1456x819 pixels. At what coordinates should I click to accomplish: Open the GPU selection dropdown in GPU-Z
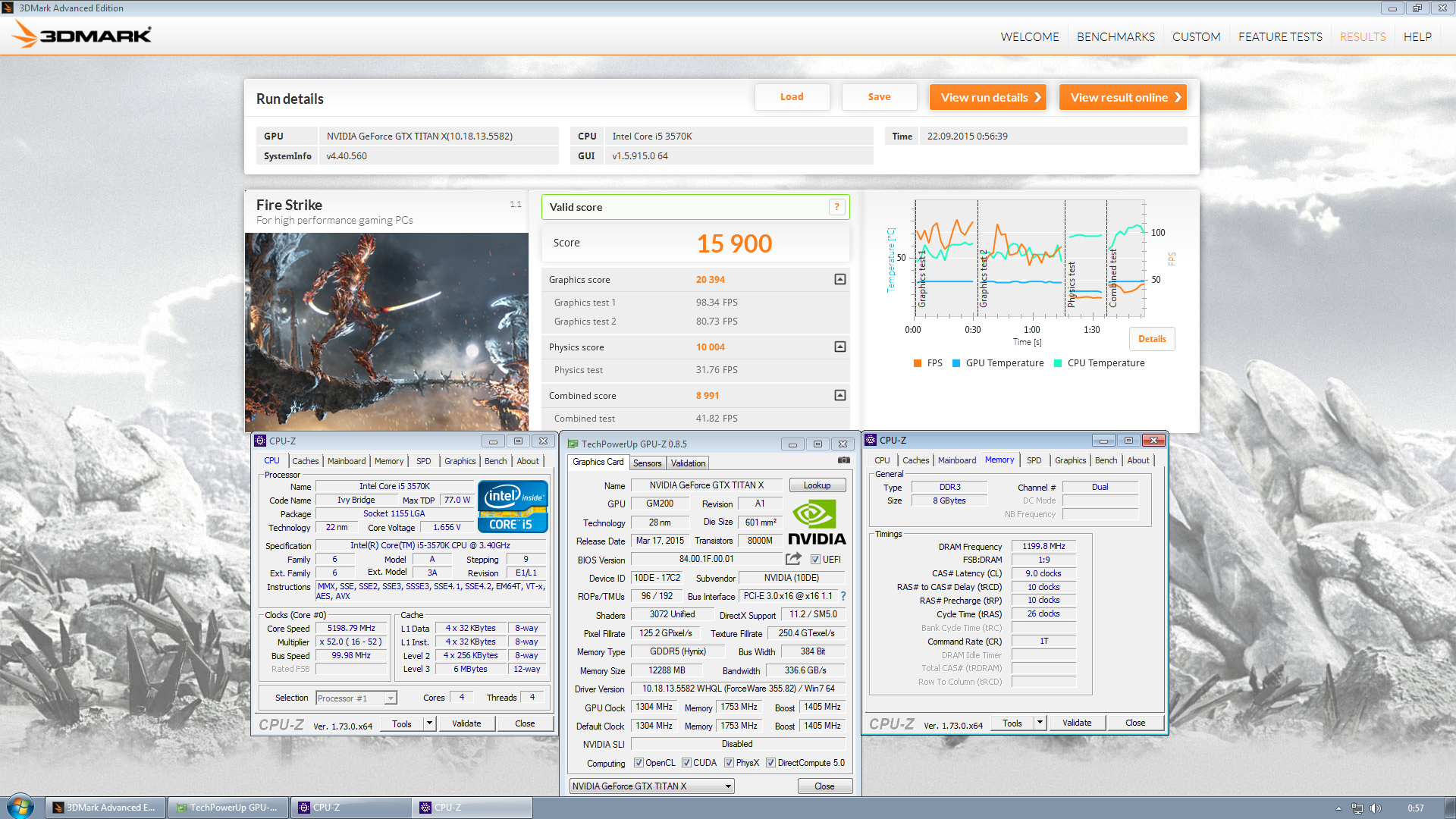click(x=652, y=786)
